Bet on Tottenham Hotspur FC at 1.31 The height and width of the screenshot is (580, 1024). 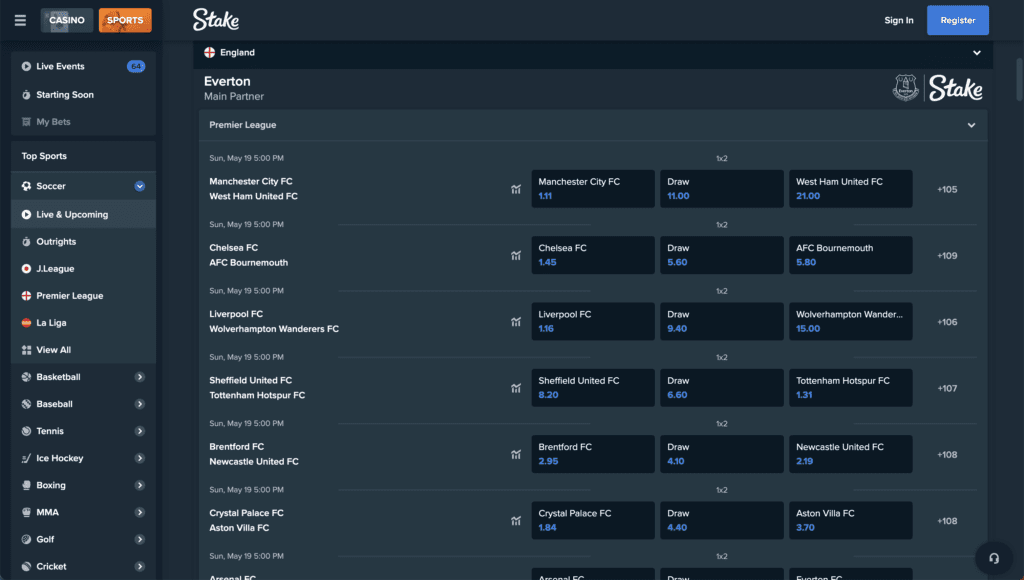(x=851, y=387)
